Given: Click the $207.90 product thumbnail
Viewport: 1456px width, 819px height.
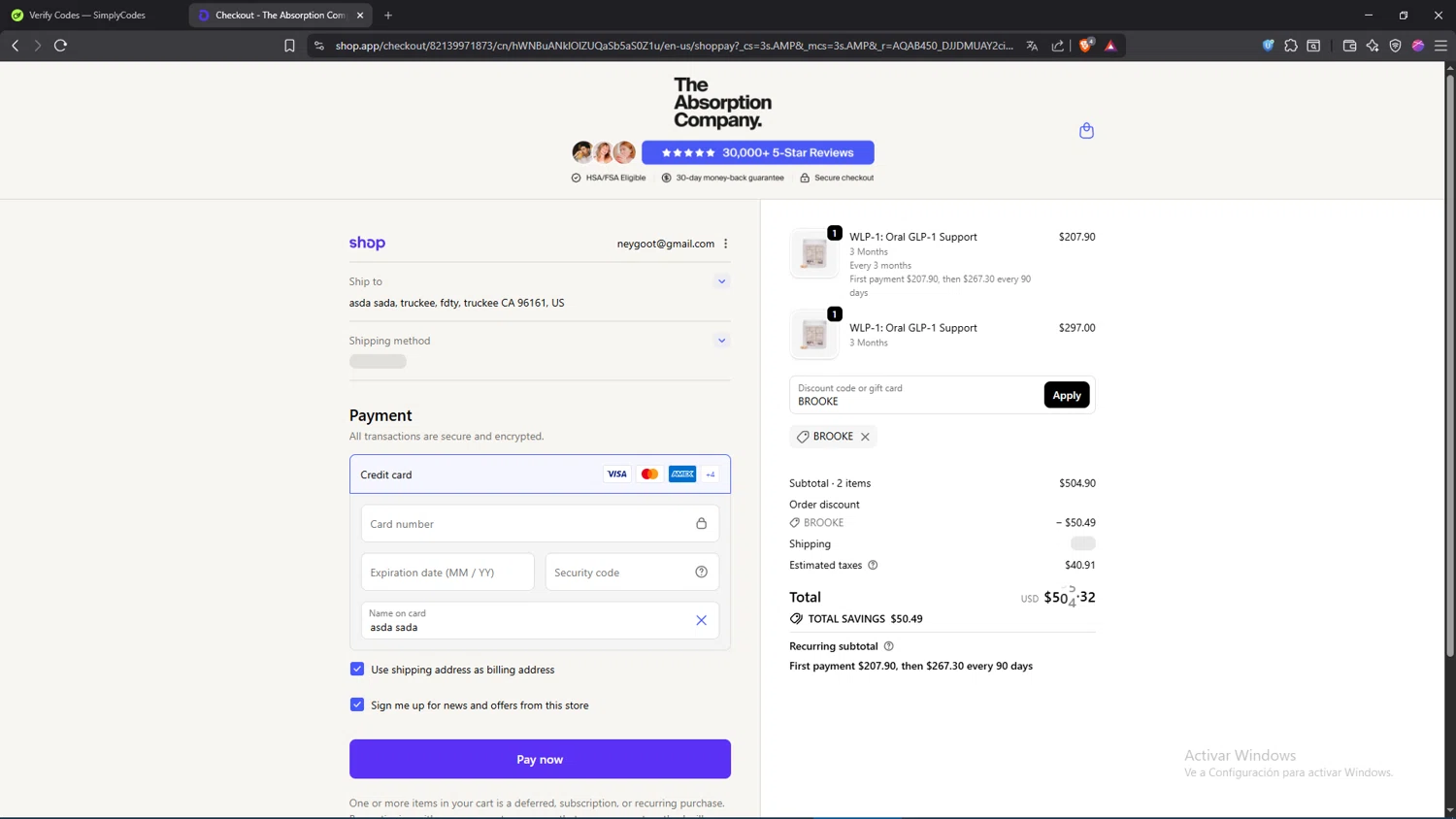Looking at the screenshot, I should 814,253.
